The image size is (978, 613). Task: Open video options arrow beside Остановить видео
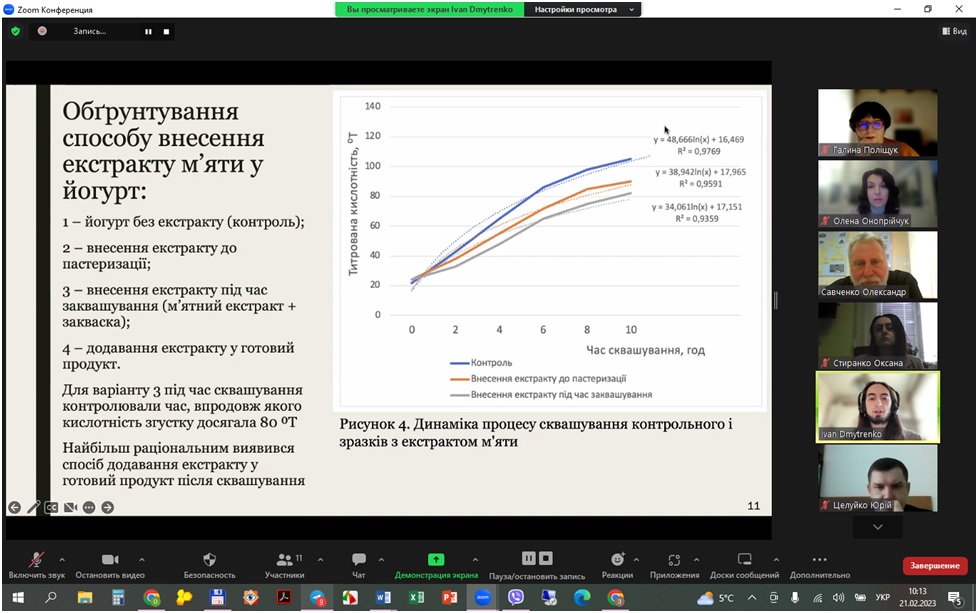[142, 559]
